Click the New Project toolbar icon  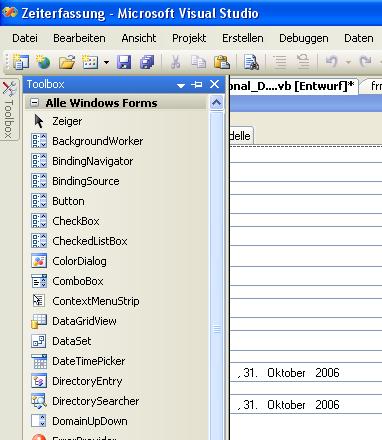click(21, 62)
